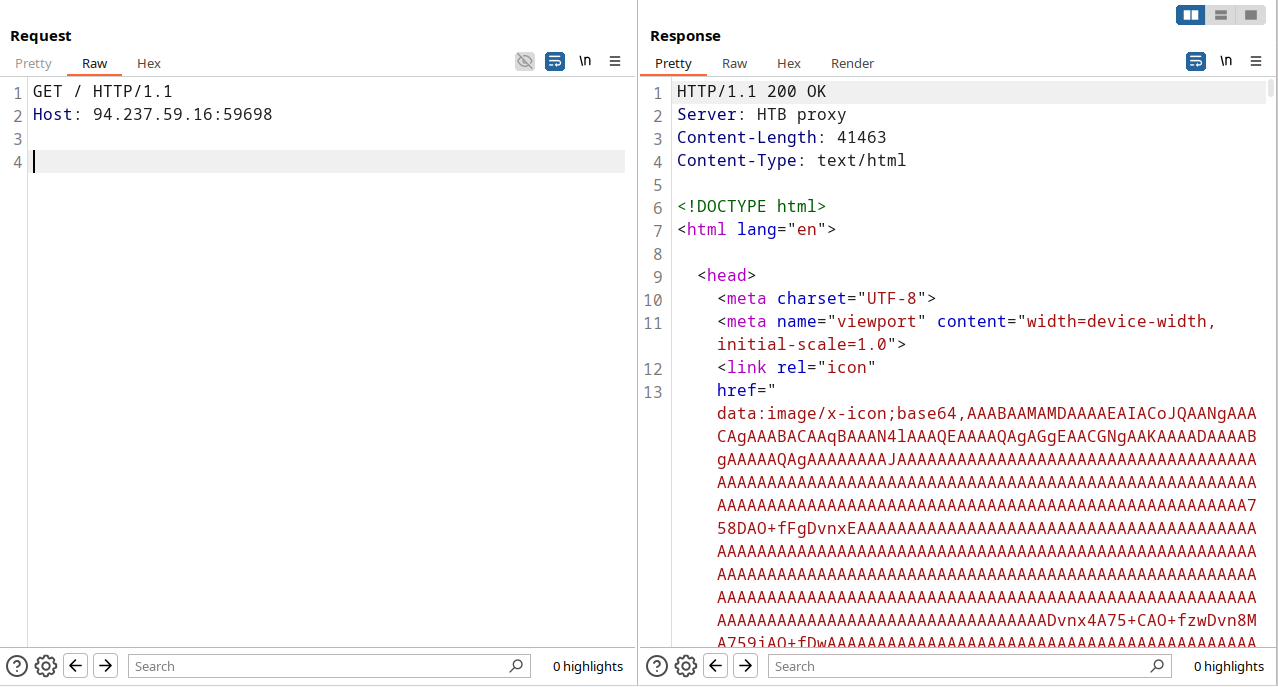Viewport: 1278px width, 687px height.
Task: Open the Response Render tab
Action: pos(853,63)
